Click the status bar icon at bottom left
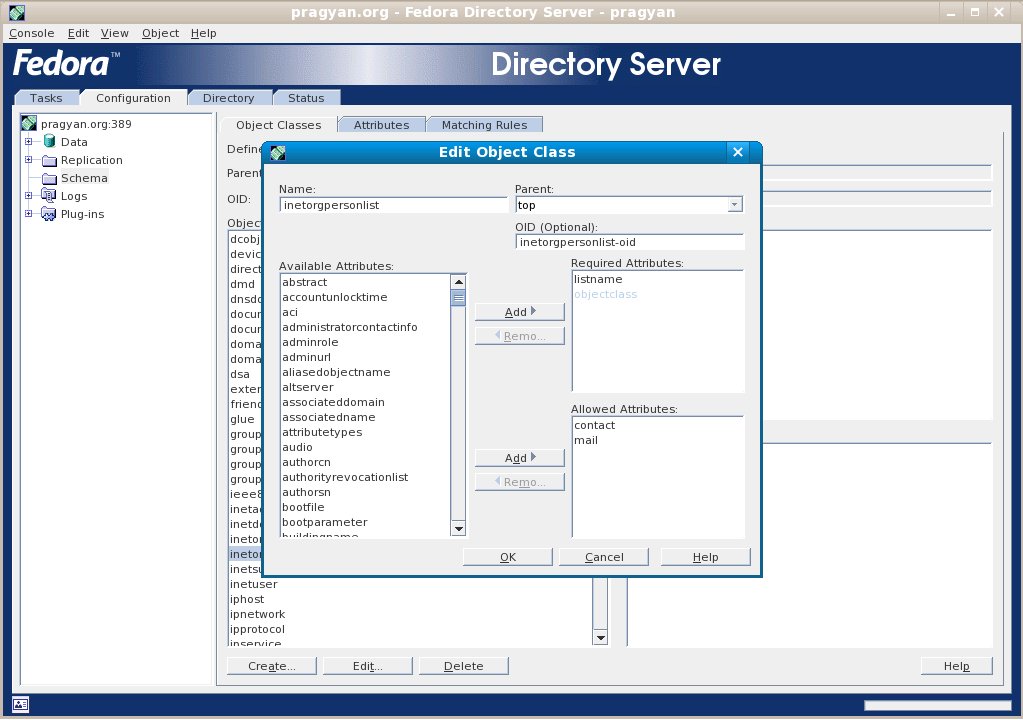This screenshot has height=720, width=1023. 20,704
